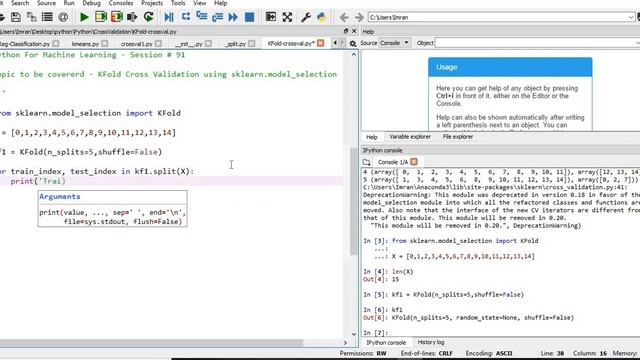Switch to History log tab
This screenshot has height=360, width=640.
click(431, 342)
